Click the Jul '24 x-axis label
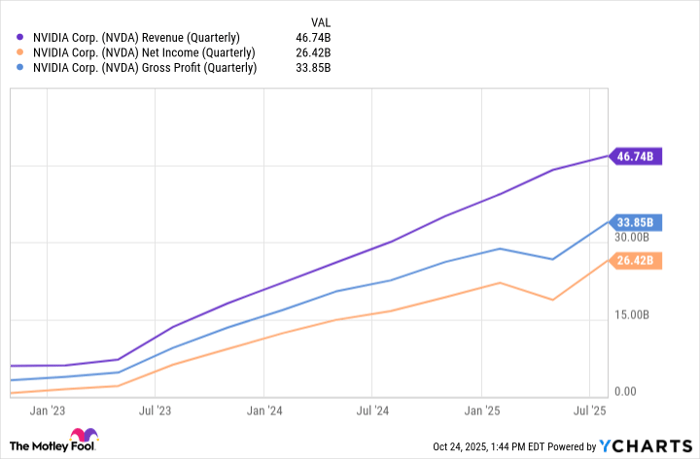 point(372,411)
